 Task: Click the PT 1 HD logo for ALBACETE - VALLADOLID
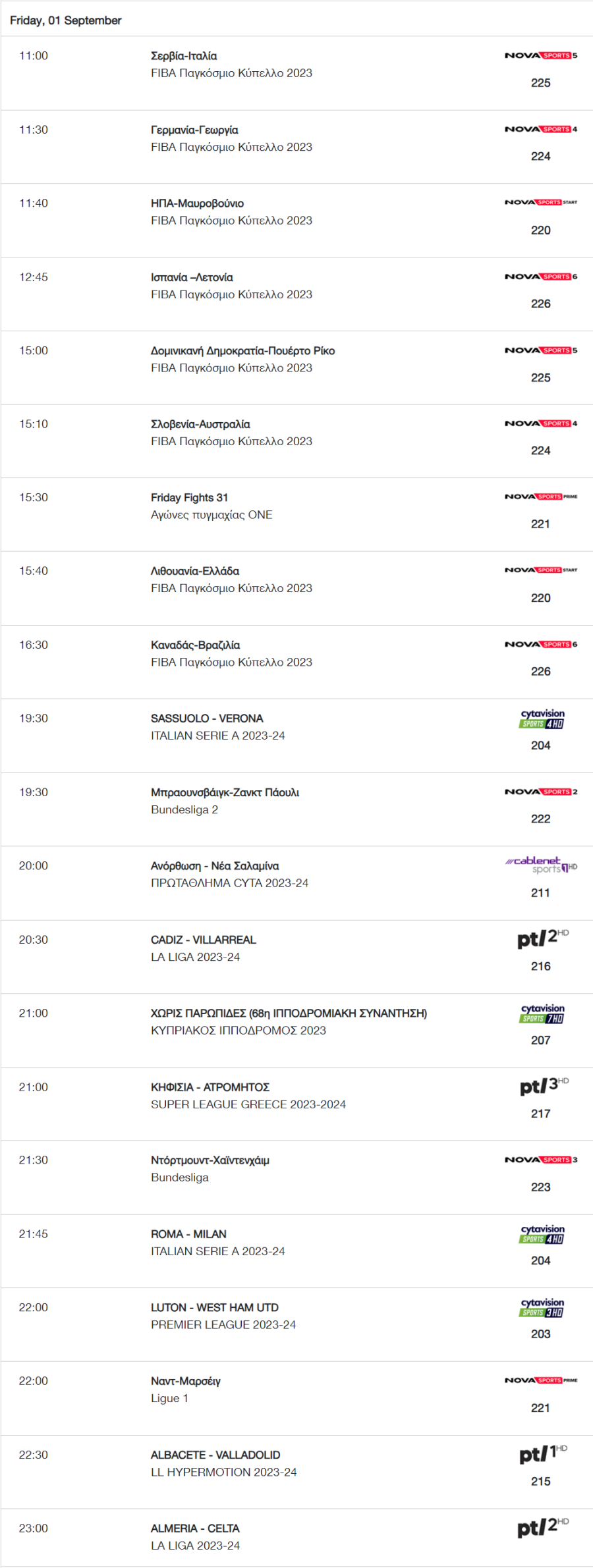(543, 1454)
